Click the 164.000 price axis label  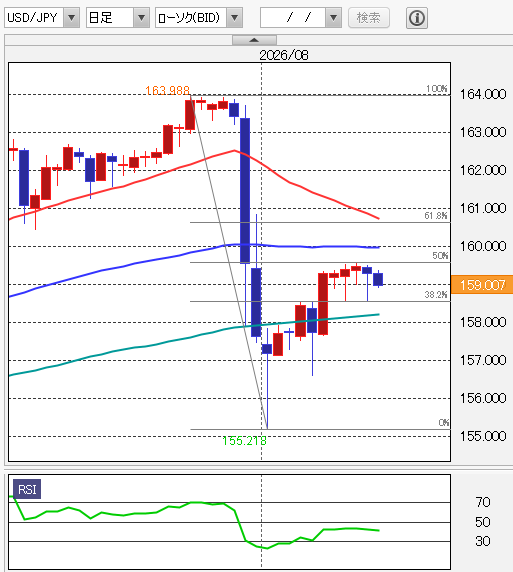click(483, 94)
